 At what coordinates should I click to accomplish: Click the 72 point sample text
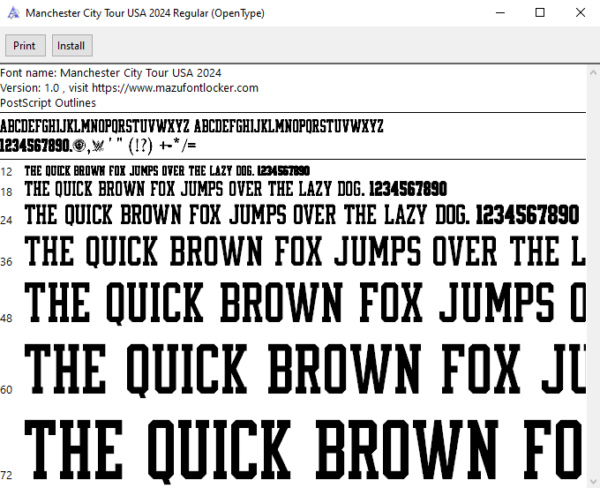305,451
